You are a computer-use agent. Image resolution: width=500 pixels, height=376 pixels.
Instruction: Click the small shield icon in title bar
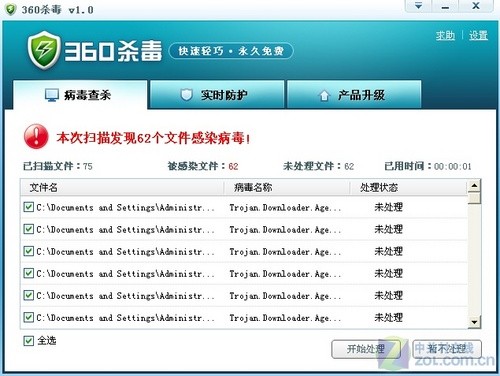click(11, 9)
